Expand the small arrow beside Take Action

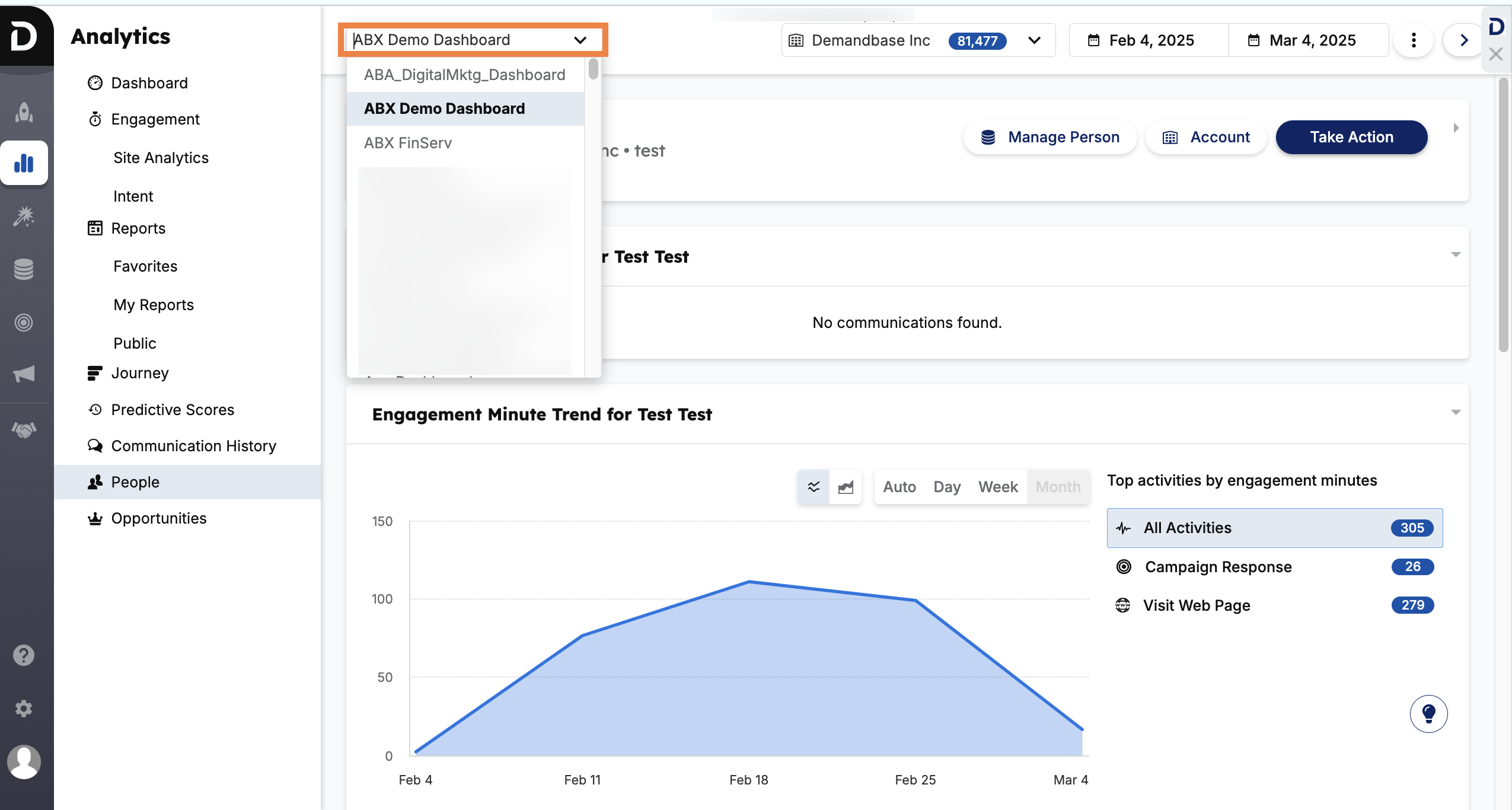(1456, 128)
